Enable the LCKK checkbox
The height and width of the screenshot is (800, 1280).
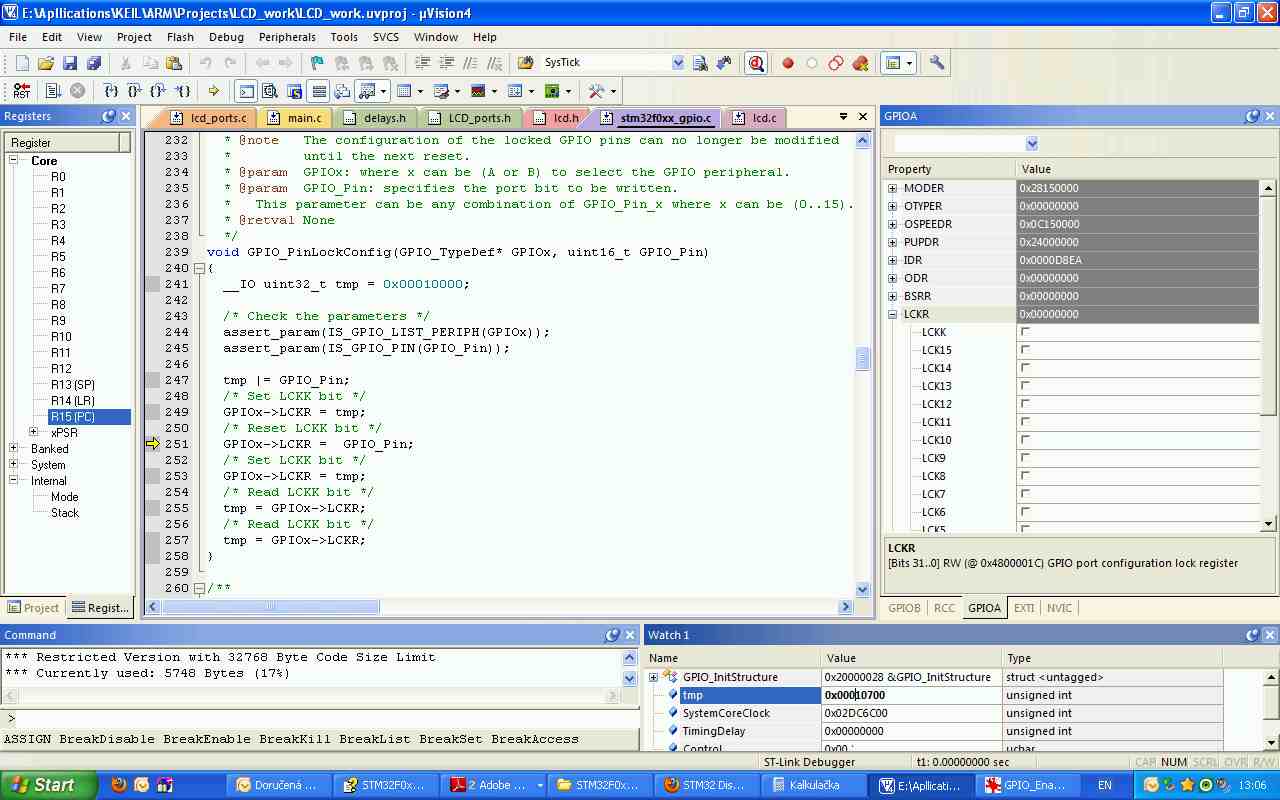pos(1025,332)
